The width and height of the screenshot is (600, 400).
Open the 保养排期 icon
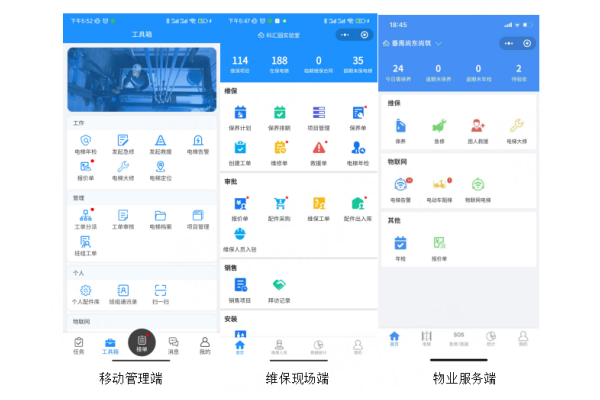(280, 113)
